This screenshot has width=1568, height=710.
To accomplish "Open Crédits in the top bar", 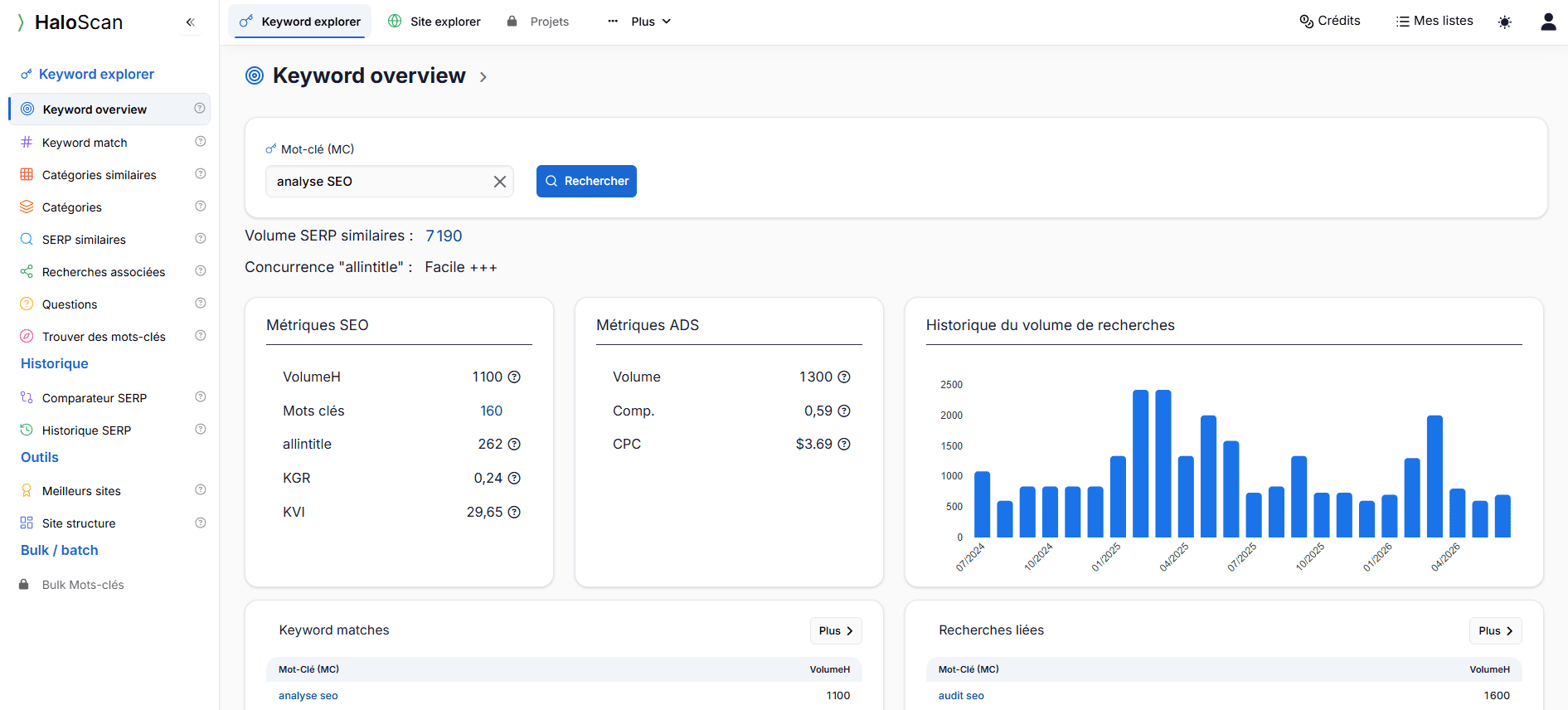I will pyautogui.click(x=1330, y=21).
